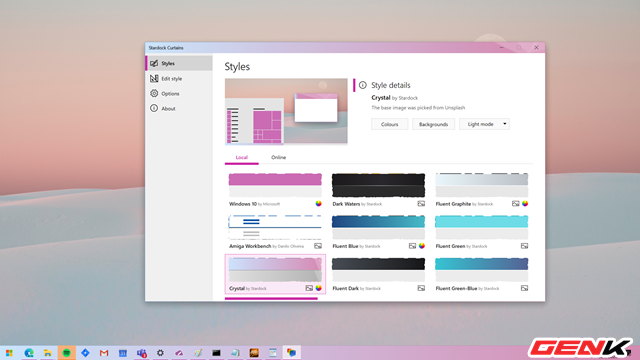Close the Stardock Curtains window
This screenshot has width=640, height=360.
(536, 48)
